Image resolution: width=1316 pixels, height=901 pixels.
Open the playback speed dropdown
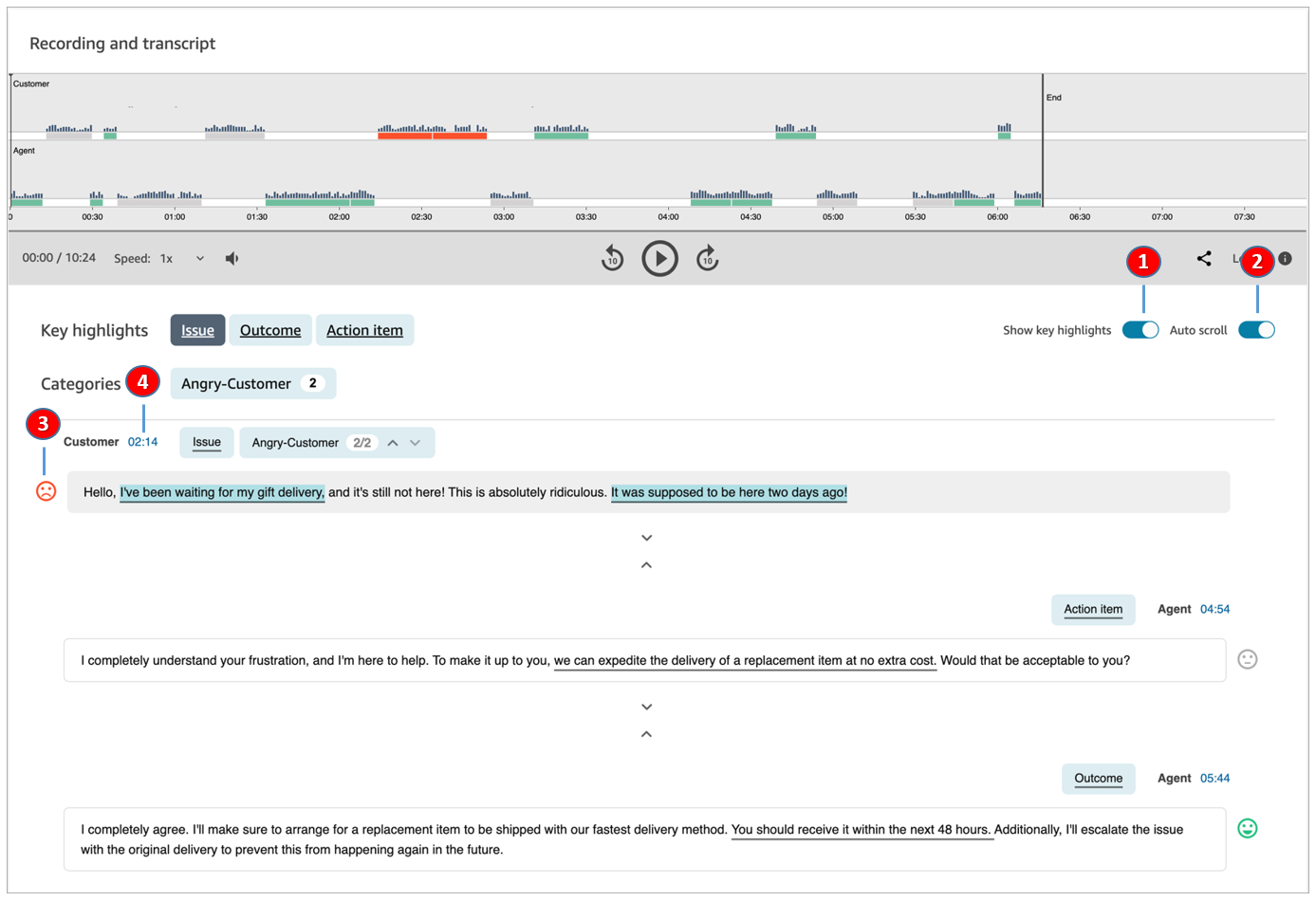coord(199,258)
